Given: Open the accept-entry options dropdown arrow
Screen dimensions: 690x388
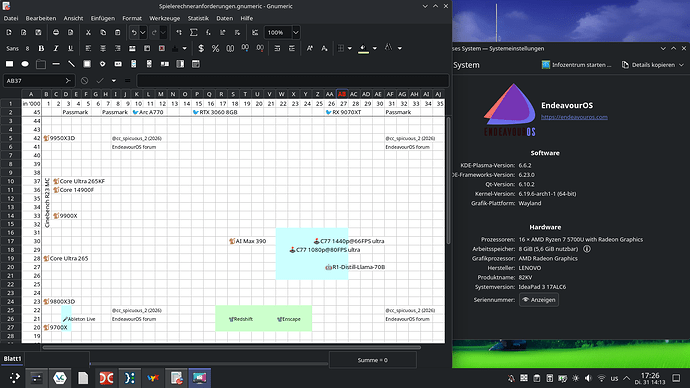Looking at the screenshot, I should tap(114, 81).
